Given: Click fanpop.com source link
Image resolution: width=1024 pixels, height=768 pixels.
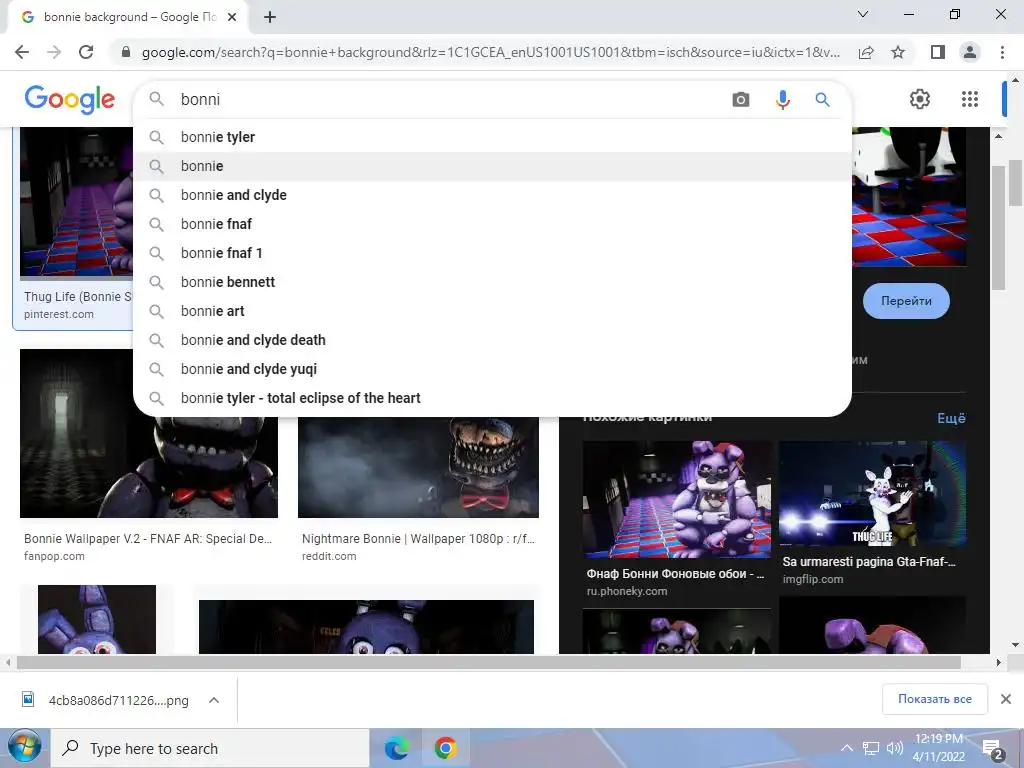Looking at the screenshot, I should click(54, 556).
